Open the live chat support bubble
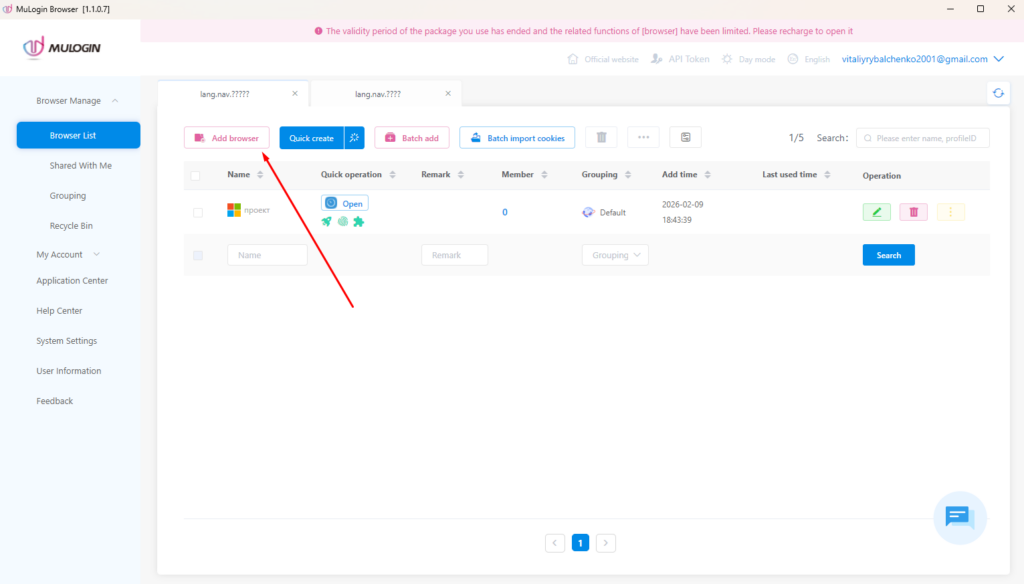The image size is (1024, 584). (x=959, y=516)
